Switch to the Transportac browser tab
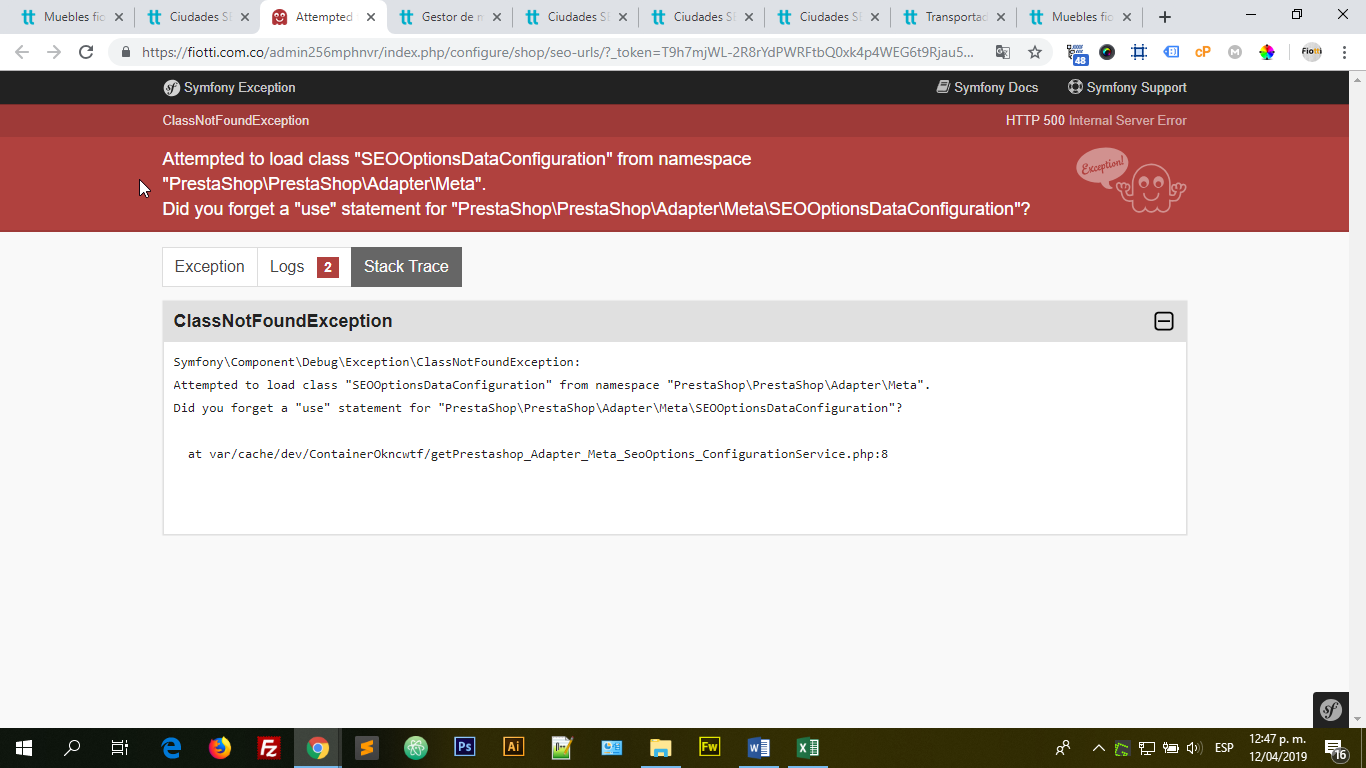Viewport: 1366px width, 768px height. (x=952, y=17)
